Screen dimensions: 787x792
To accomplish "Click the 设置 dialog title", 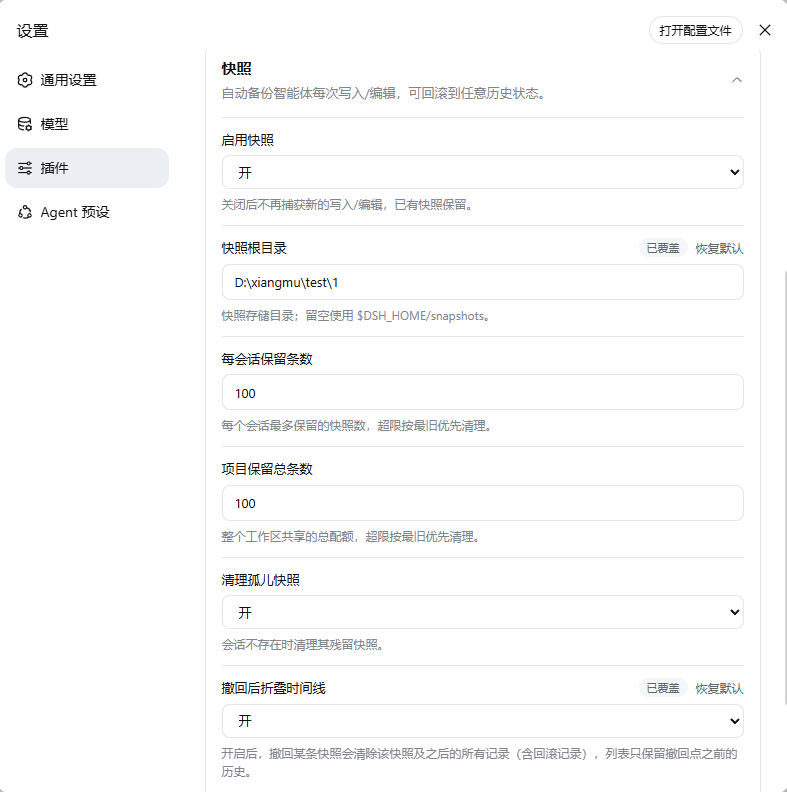I will point(32,31).
